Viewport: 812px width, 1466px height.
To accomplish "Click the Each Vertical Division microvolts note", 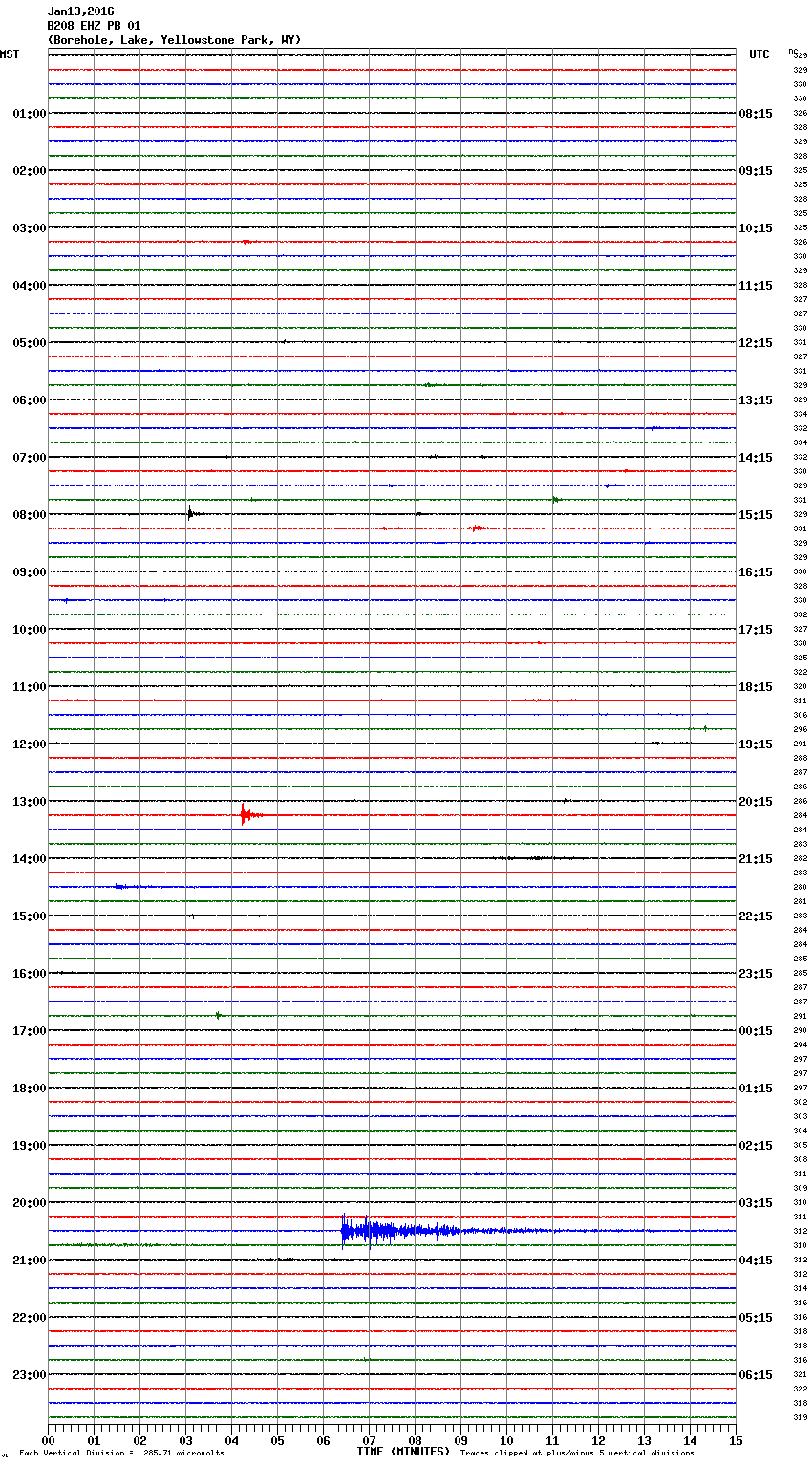I will pos(121,1454).
